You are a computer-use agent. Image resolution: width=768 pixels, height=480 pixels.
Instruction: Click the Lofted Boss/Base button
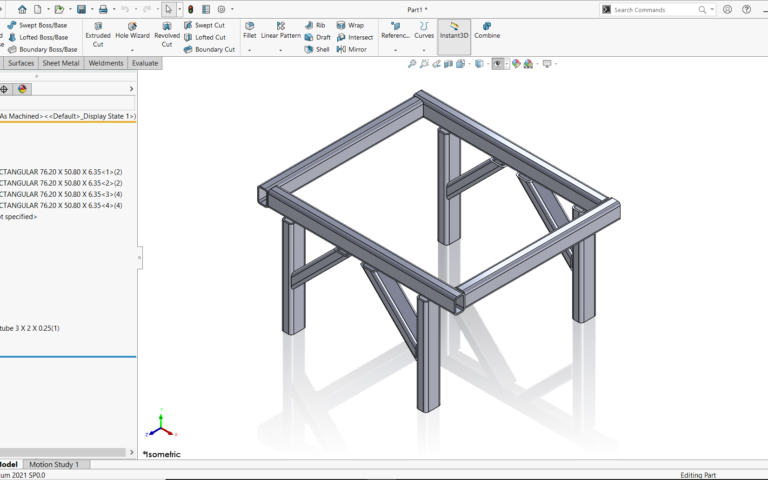coord(42,37)
